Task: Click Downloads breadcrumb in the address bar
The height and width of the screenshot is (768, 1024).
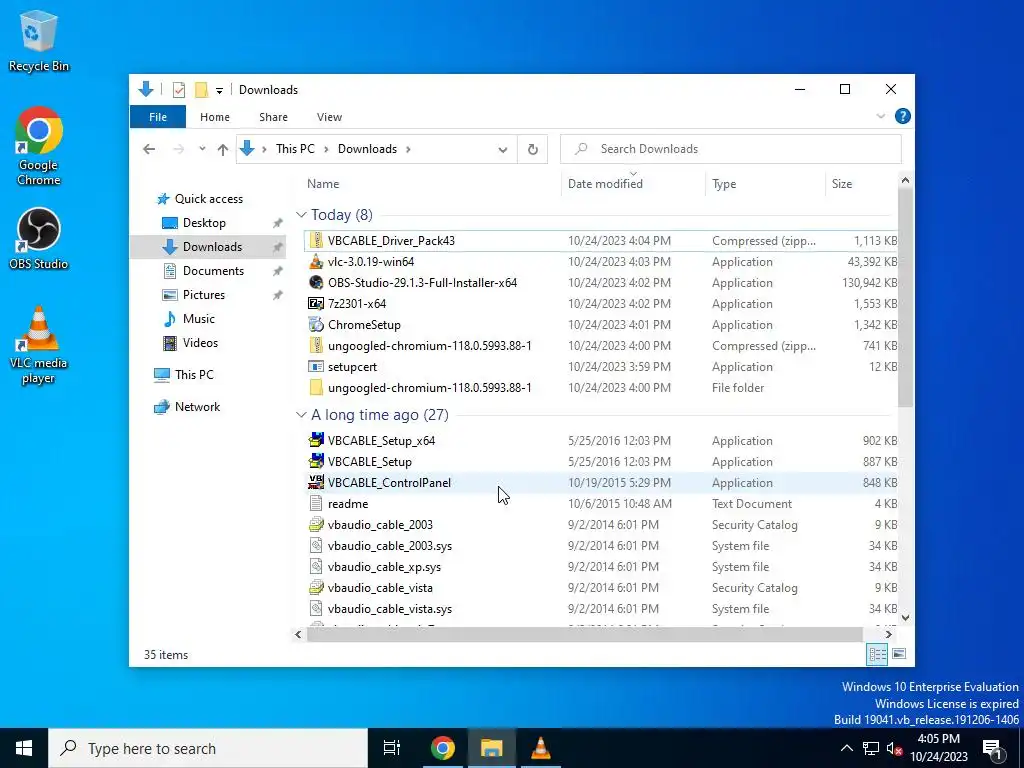Action: 367,149
